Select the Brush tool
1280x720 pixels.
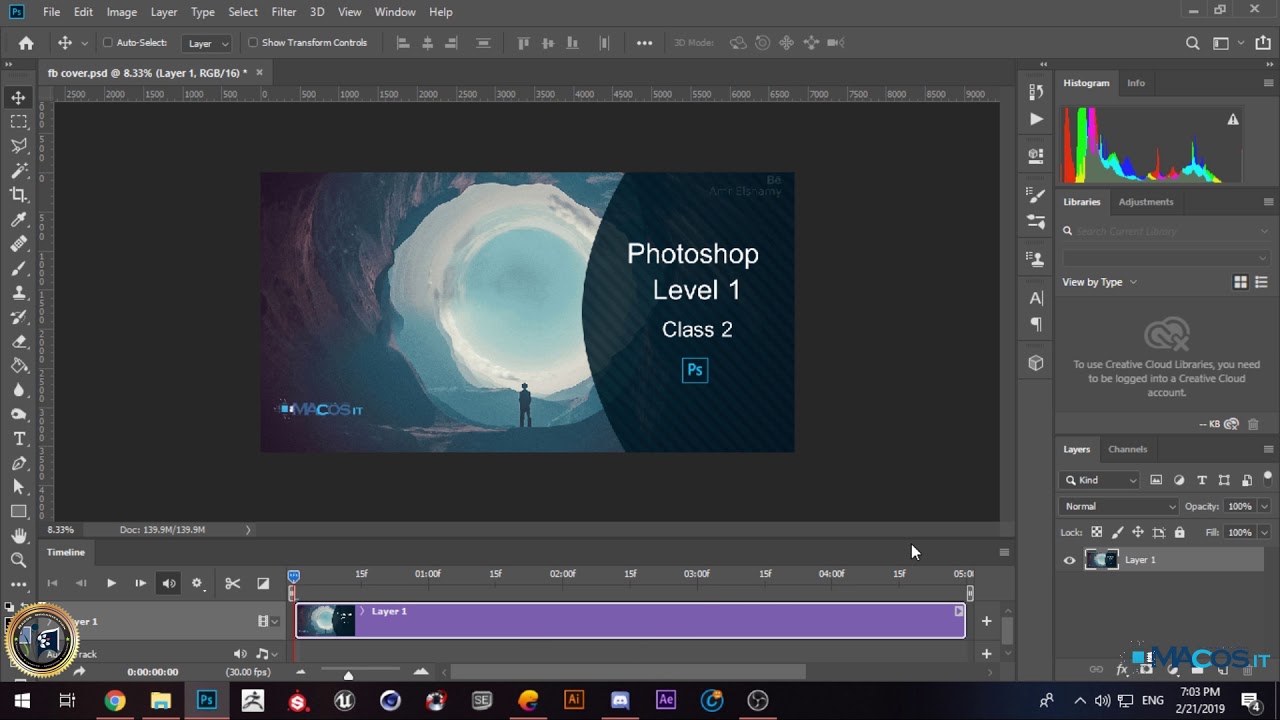19,268
